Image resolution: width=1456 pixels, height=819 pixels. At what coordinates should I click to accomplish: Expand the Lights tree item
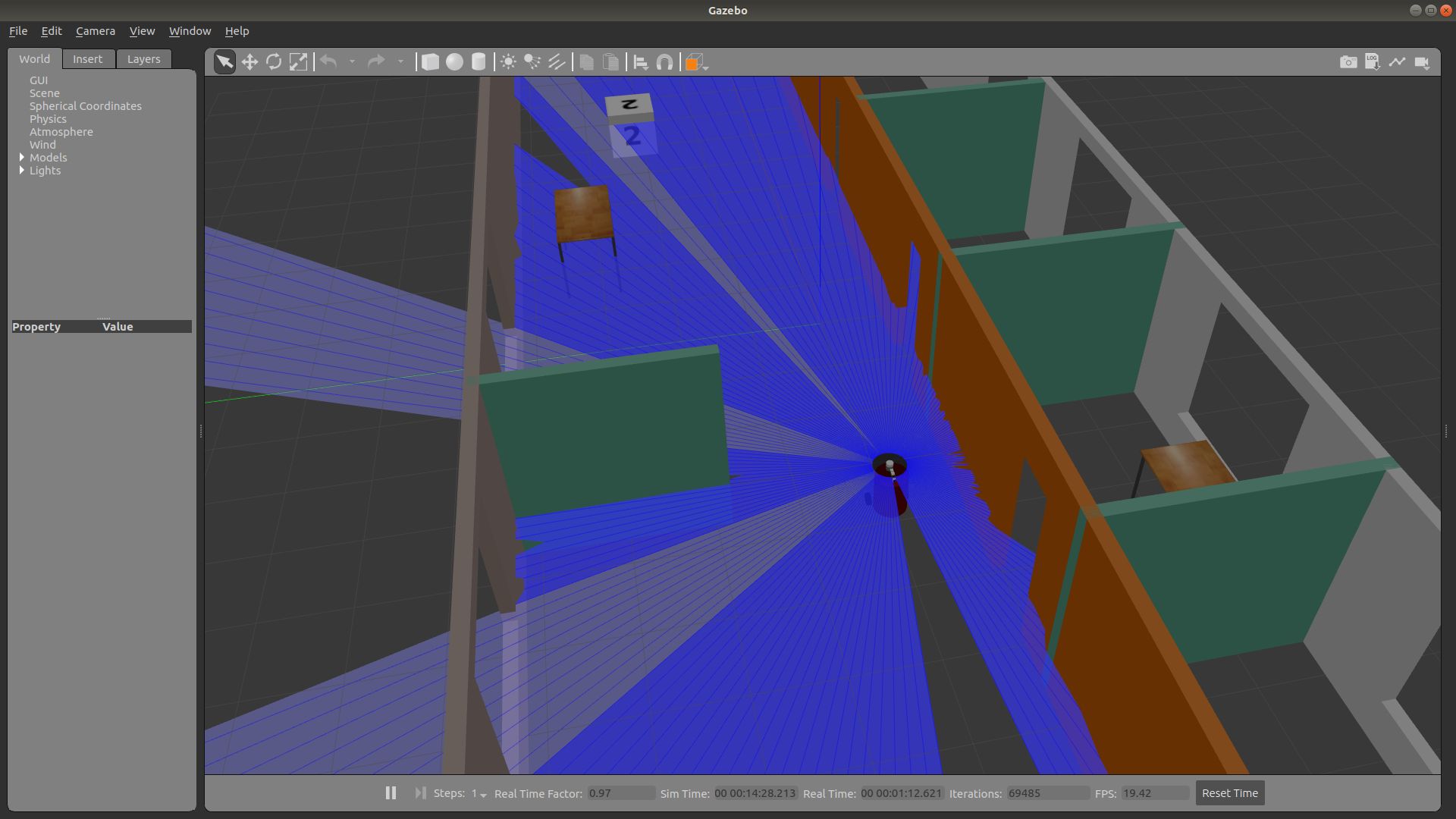pyautogui.click(x=22, y=171)
